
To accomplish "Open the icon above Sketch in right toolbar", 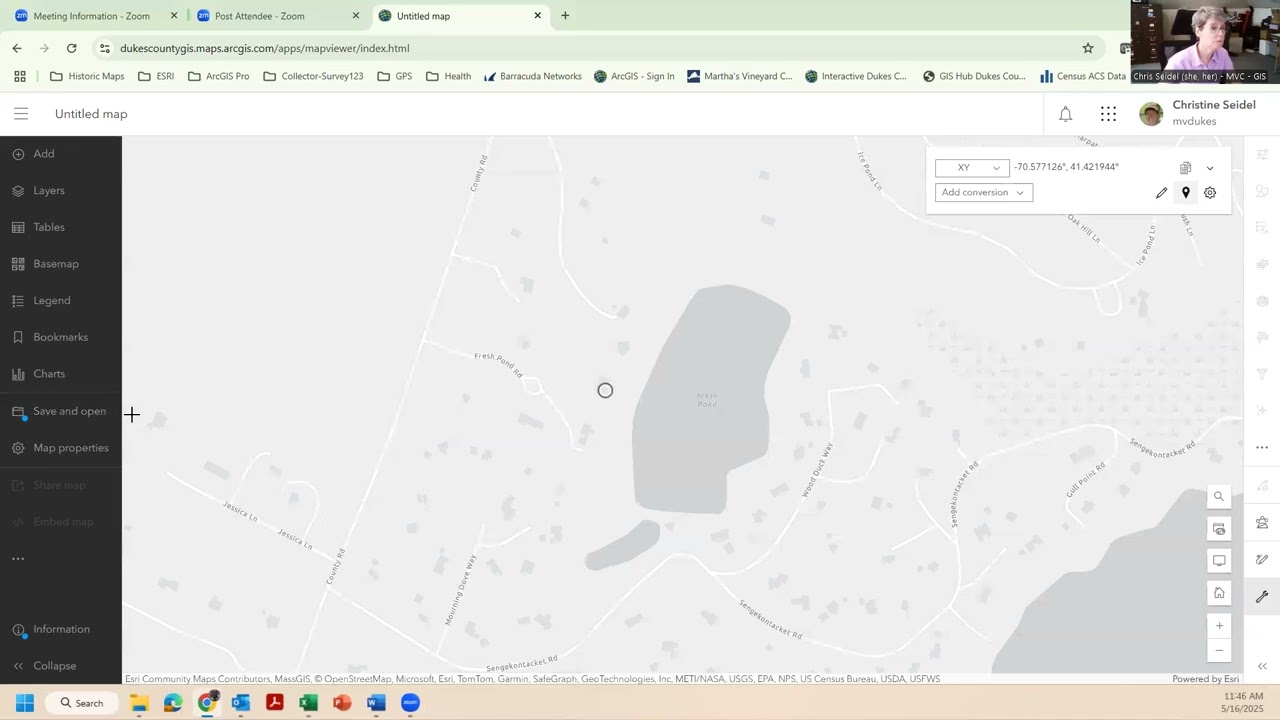I will (1262, 523).
